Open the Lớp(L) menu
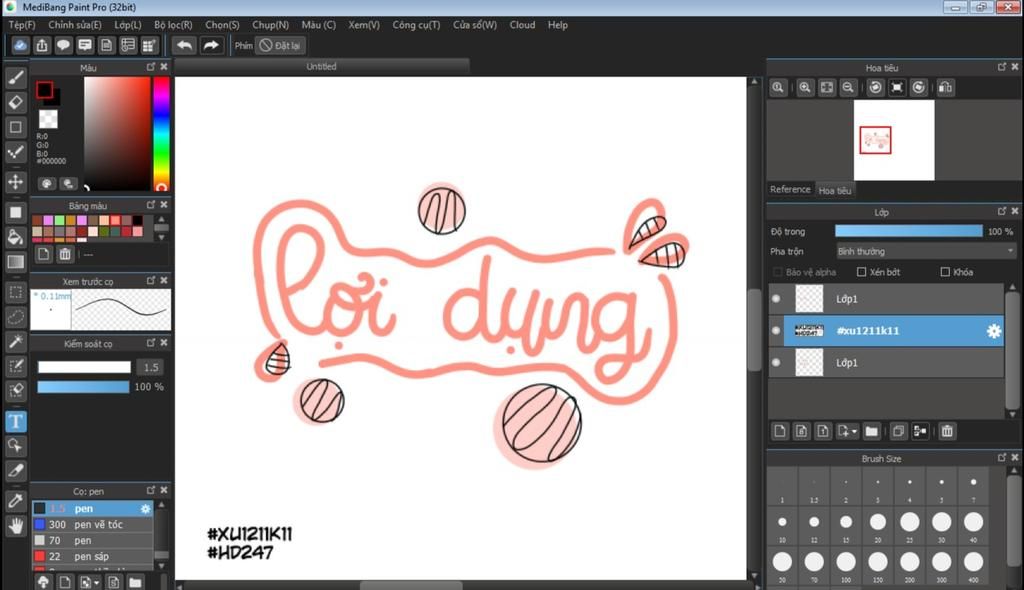 128,25
